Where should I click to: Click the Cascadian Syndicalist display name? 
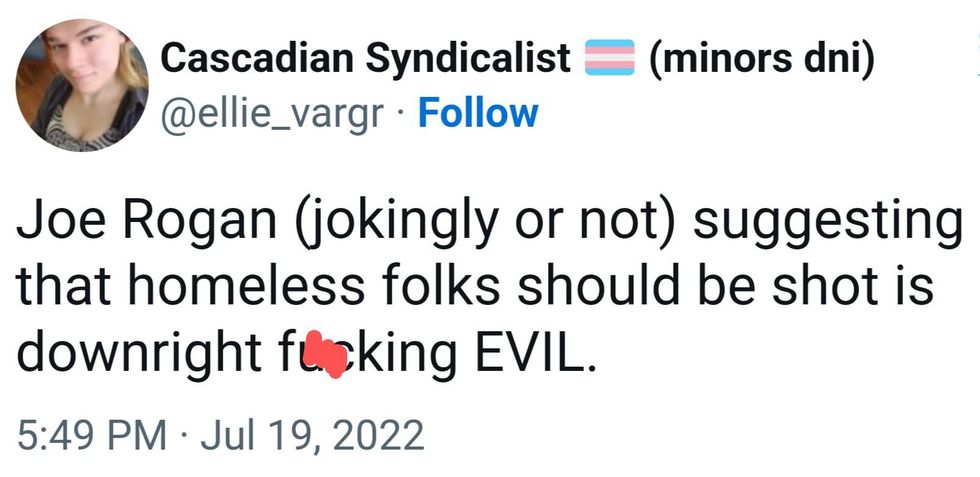pyautogui.click(x=365, y=60)
